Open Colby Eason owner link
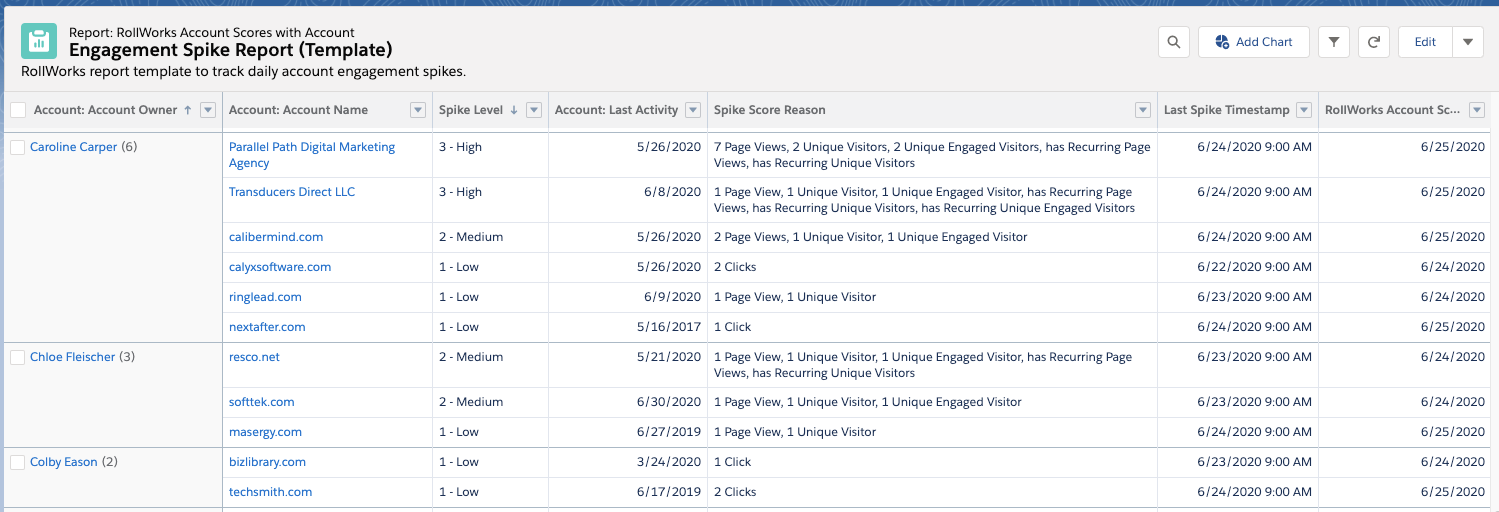 tap(64, 462)
